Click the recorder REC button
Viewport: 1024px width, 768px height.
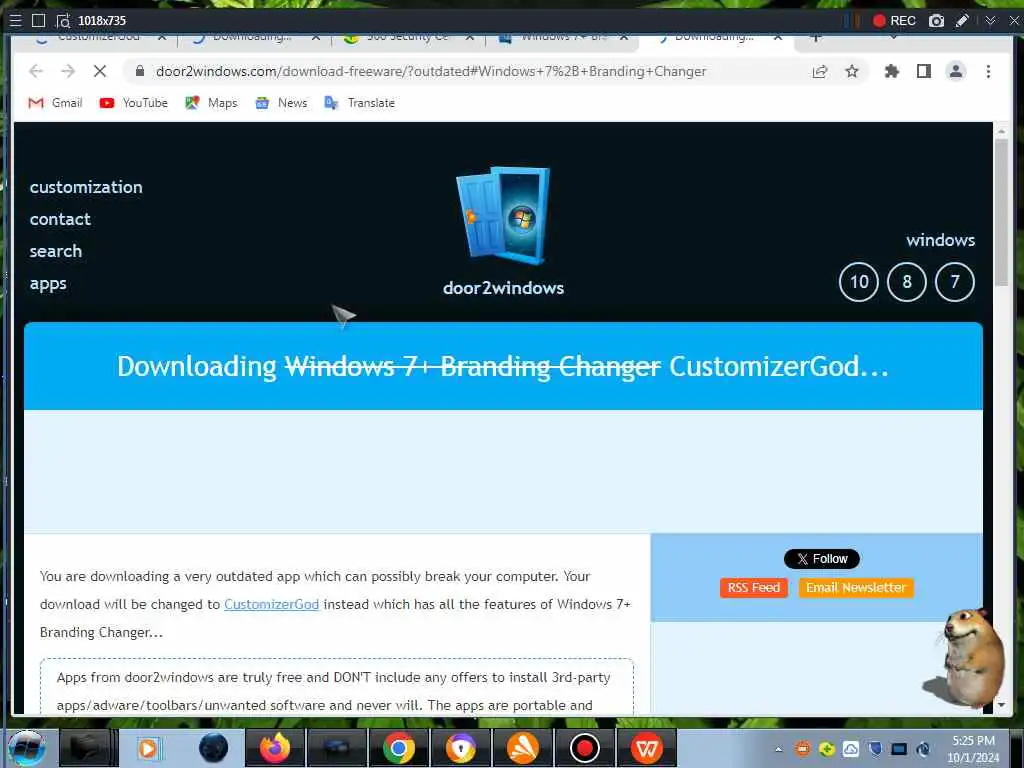tap(895, 21)
